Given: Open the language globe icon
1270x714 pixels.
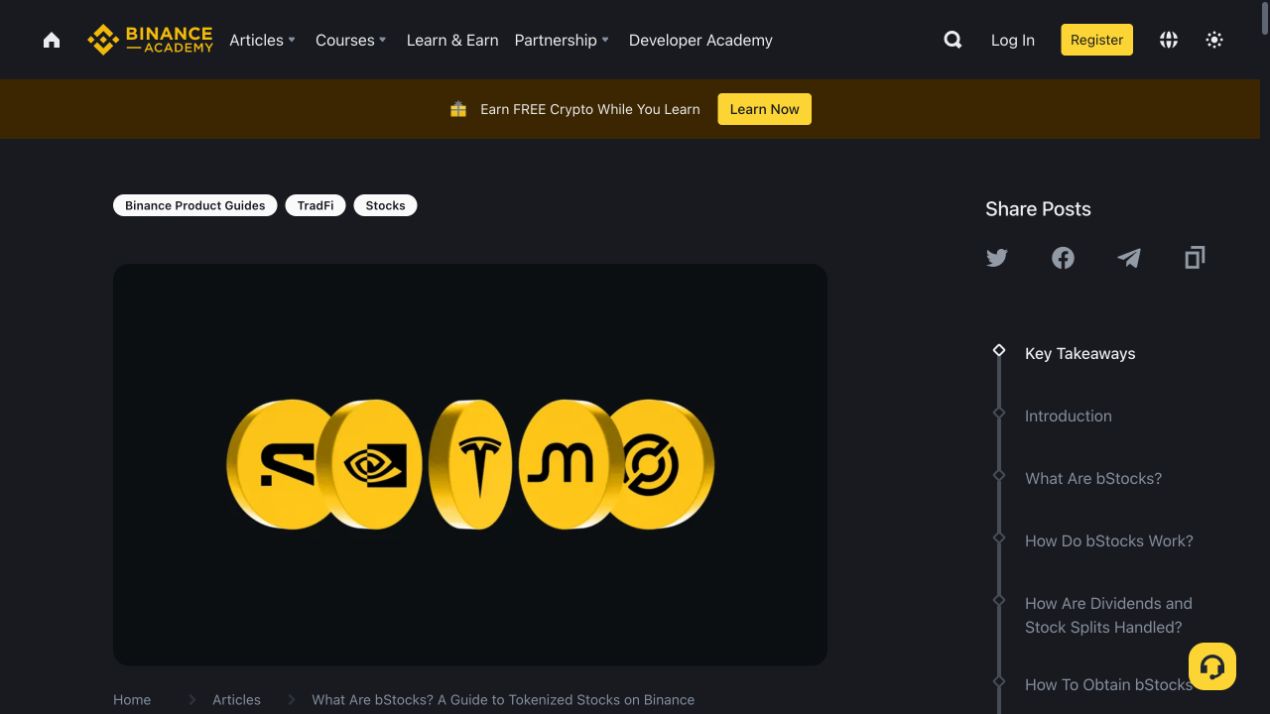Looking at the screenshot, I should click(1168, 40).
